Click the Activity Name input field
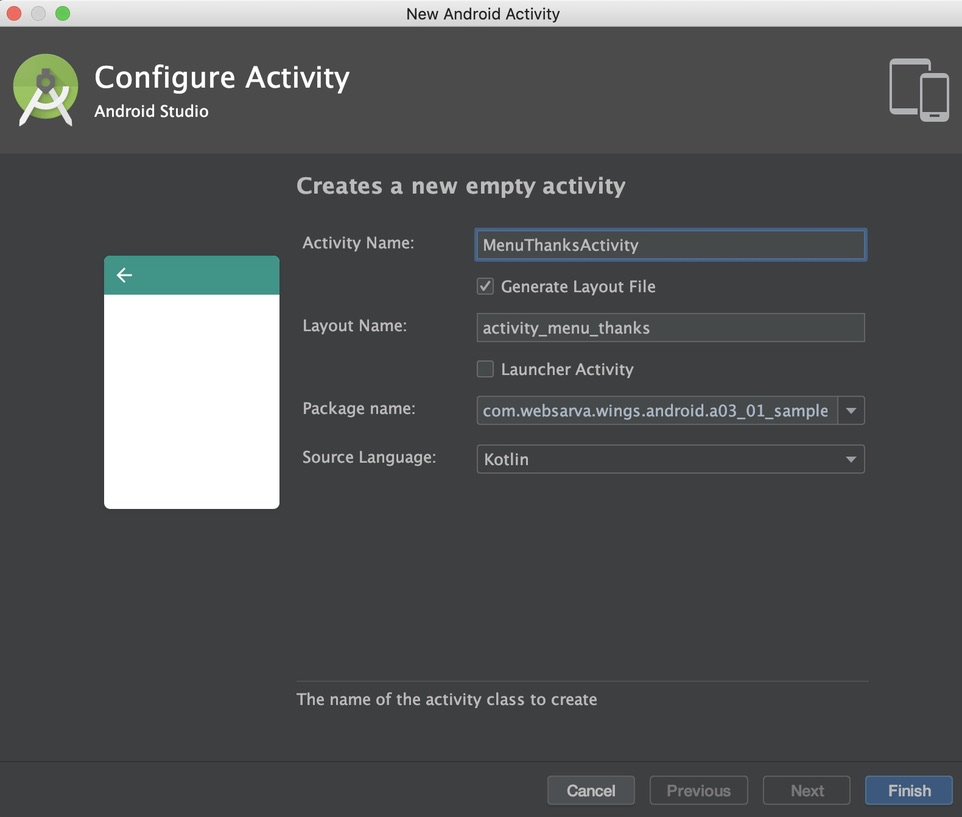The height and width of the screenshot is (817, 962). [671, 245]
